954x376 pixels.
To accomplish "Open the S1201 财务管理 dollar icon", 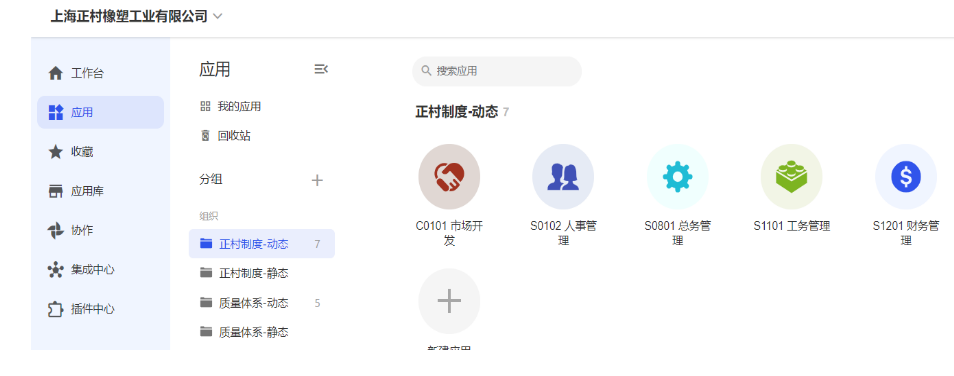I will pos(905,177).
